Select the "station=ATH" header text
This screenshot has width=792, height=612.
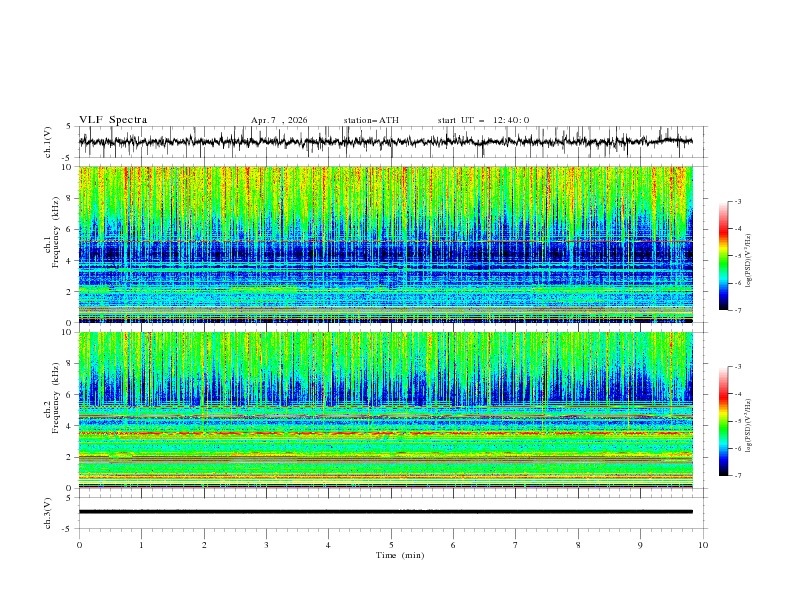click(x=371, y=120)
